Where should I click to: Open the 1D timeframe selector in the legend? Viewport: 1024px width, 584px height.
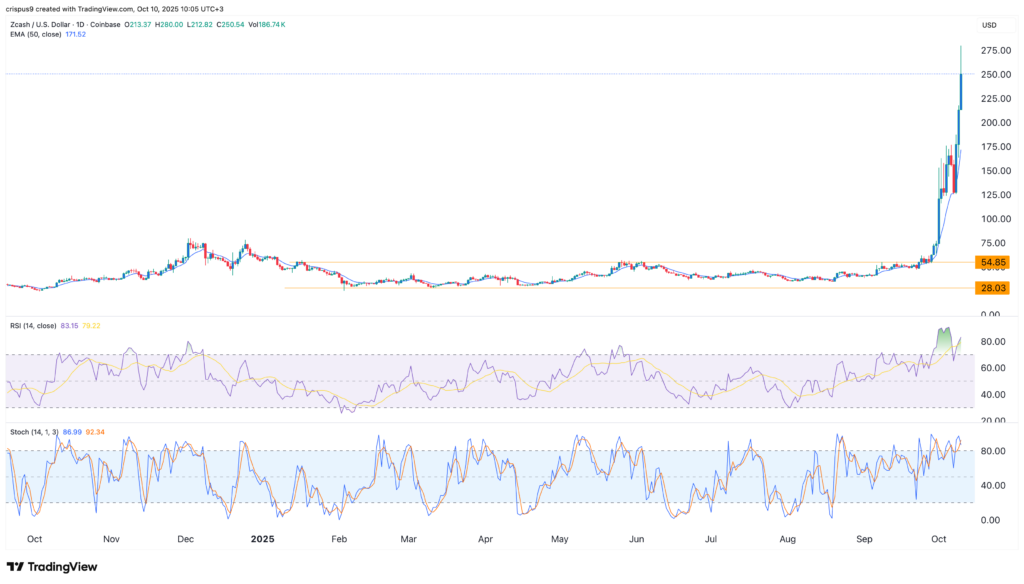pos(78,24)
